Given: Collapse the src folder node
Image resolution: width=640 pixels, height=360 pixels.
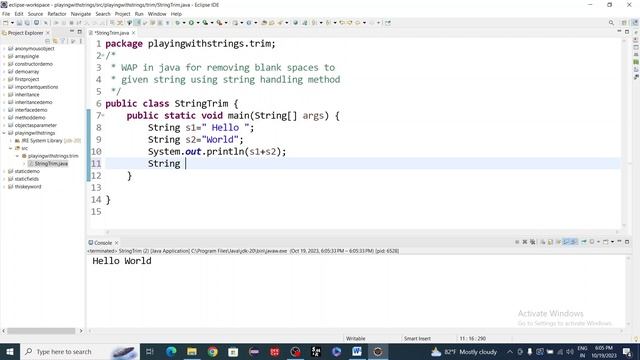Looking at the screenshot, I should tap(11, 148).
